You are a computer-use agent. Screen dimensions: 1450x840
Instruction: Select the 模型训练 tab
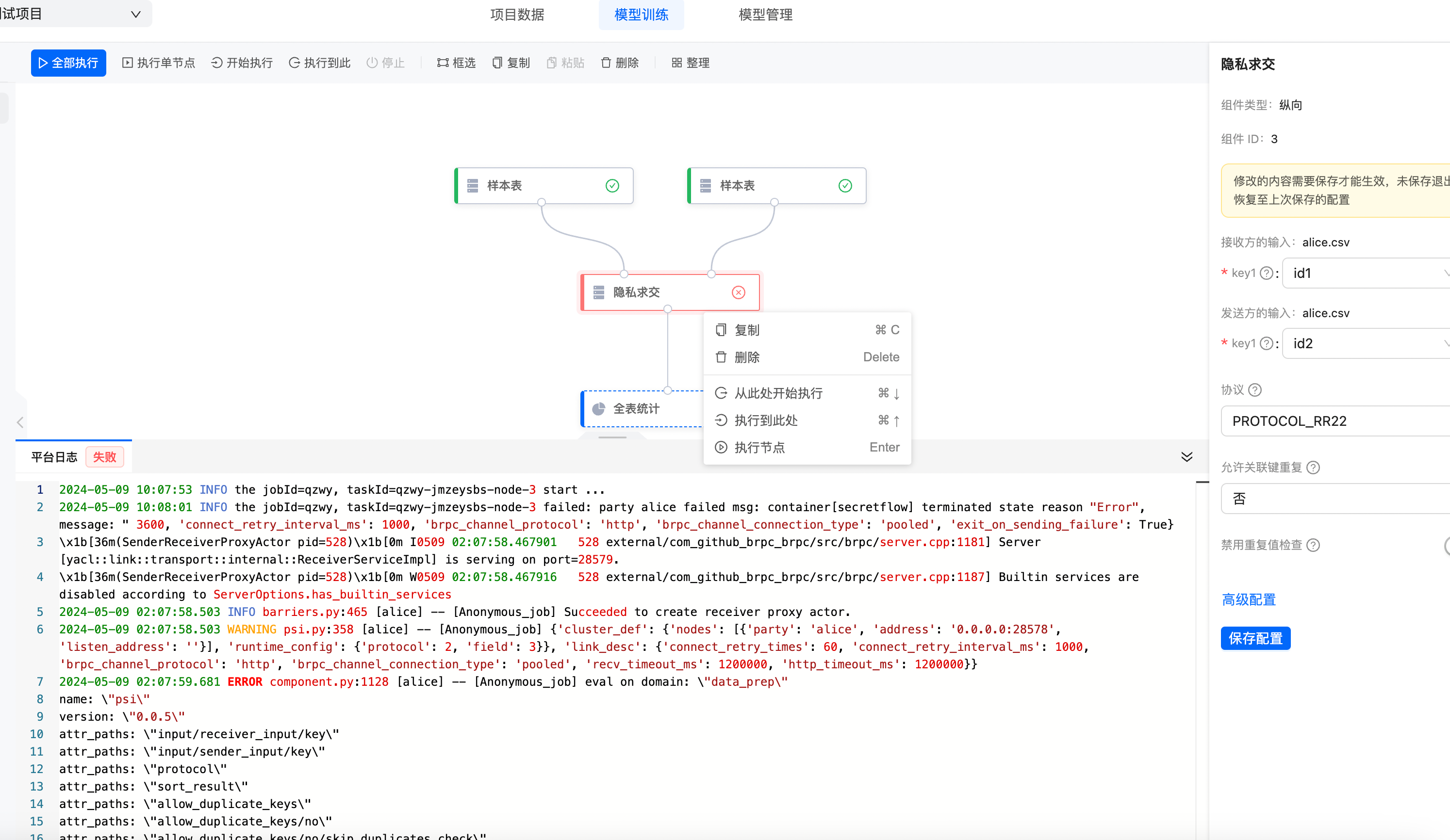pyautogui.click(x=641, y=15)
